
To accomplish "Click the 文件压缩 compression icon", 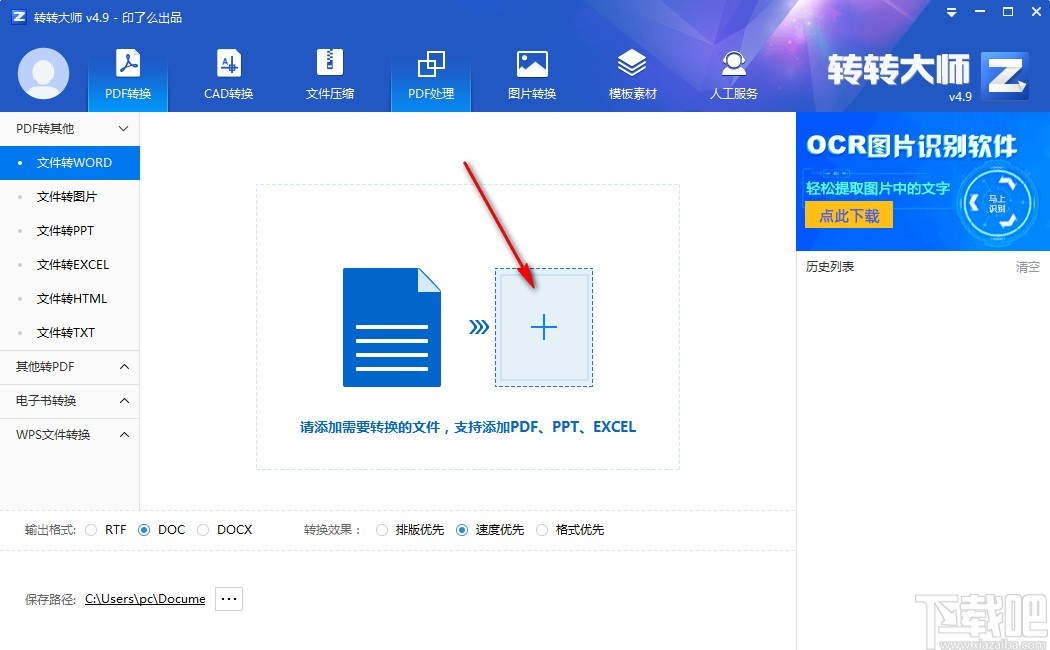I will point(329,75).
